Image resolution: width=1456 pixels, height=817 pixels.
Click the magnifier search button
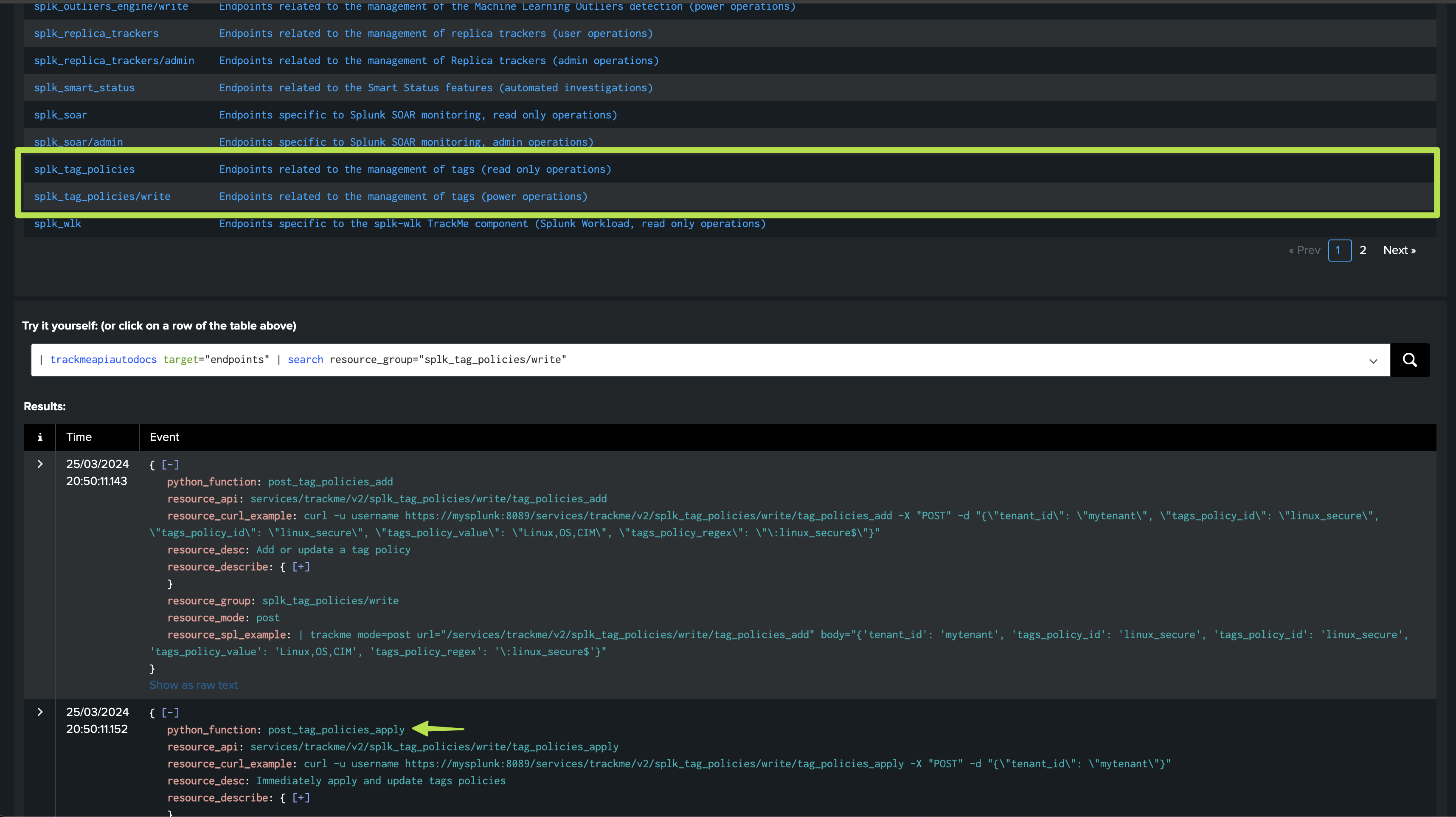pos(1409,360)
